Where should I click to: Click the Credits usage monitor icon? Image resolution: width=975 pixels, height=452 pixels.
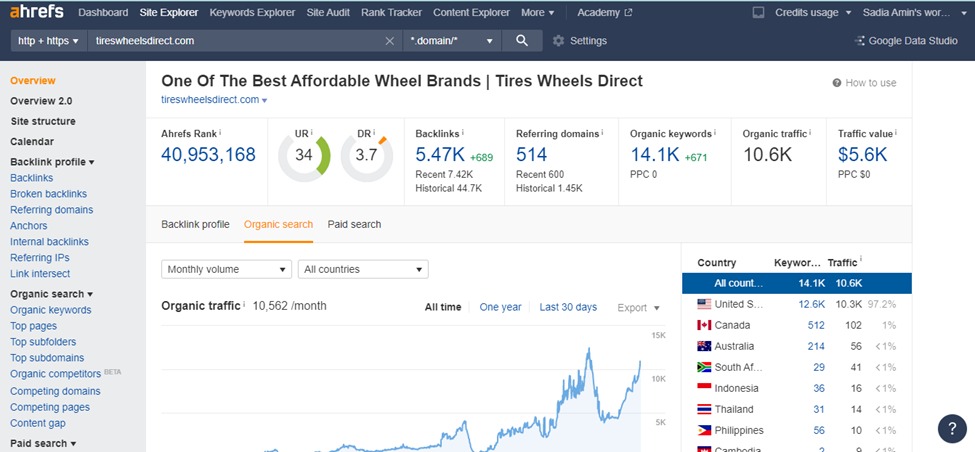(x=758, y=13)
